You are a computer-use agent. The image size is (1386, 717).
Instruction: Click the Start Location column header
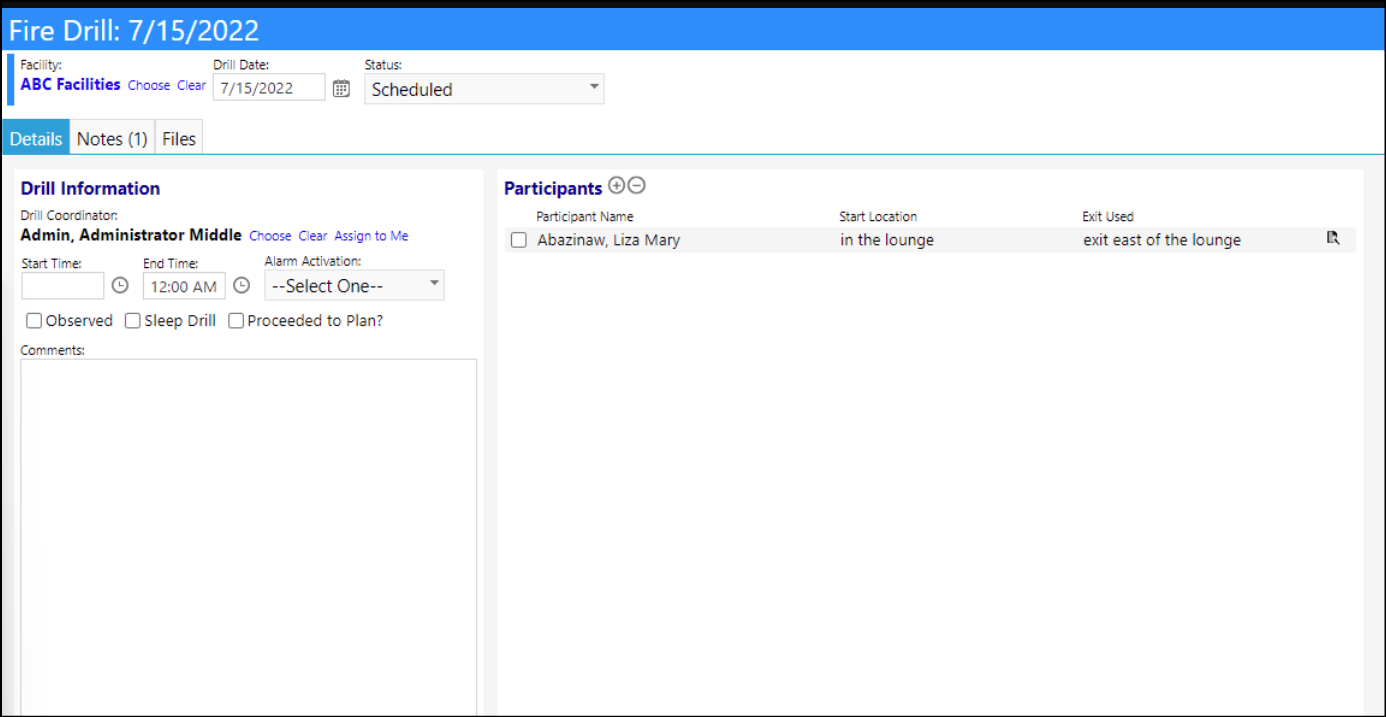[x=878, y=216]
